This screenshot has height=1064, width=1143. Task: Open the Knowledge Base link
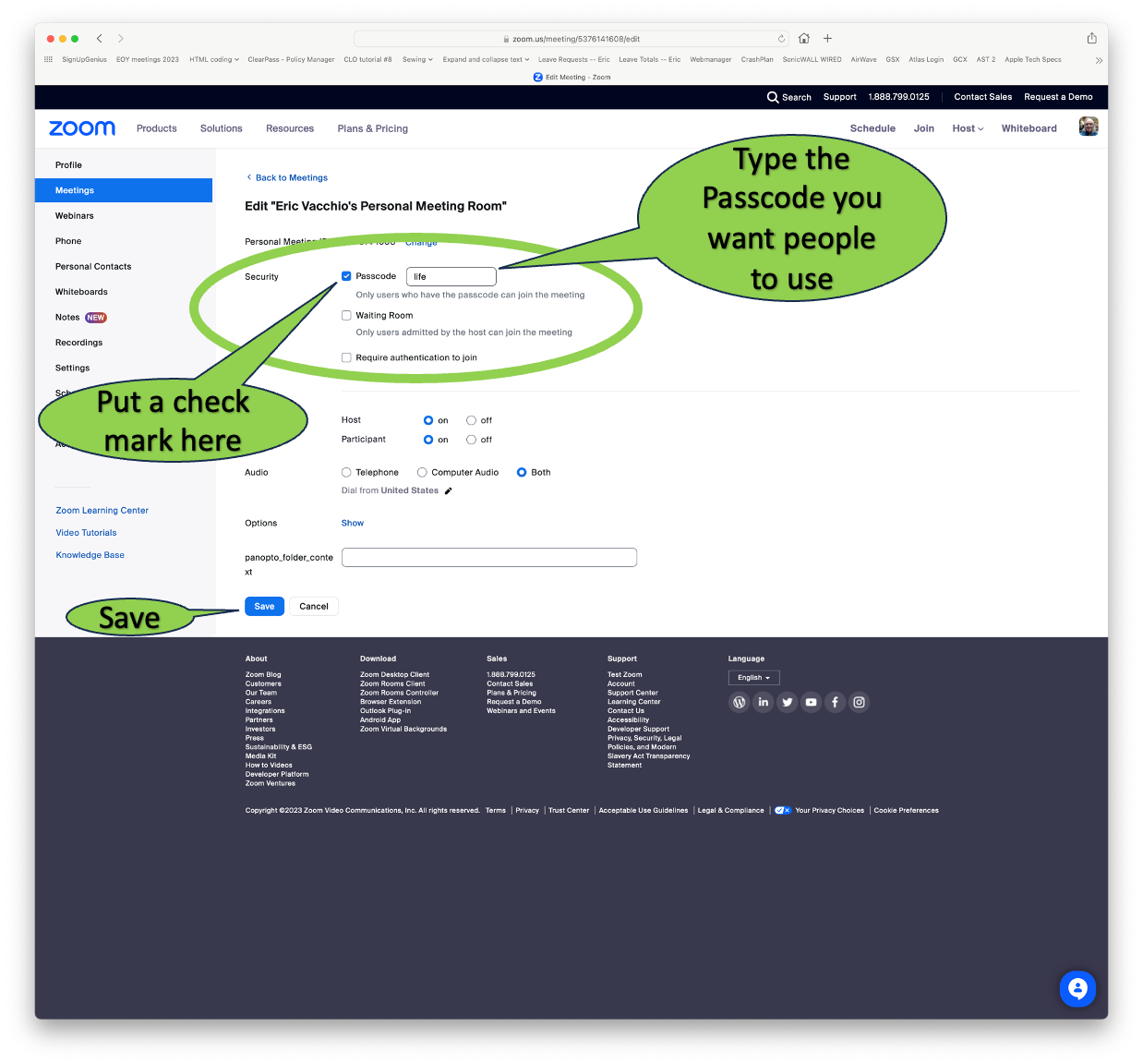point(90,555)
